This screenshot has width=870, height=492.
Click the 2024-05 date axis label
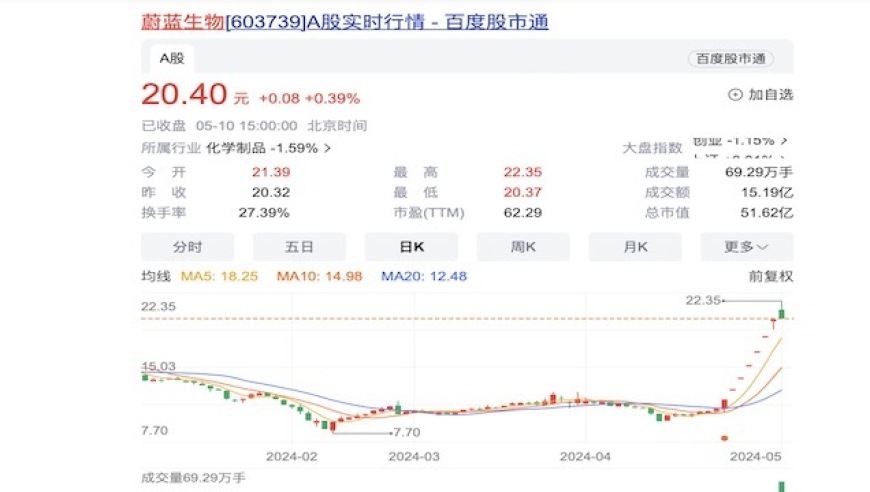756,457
